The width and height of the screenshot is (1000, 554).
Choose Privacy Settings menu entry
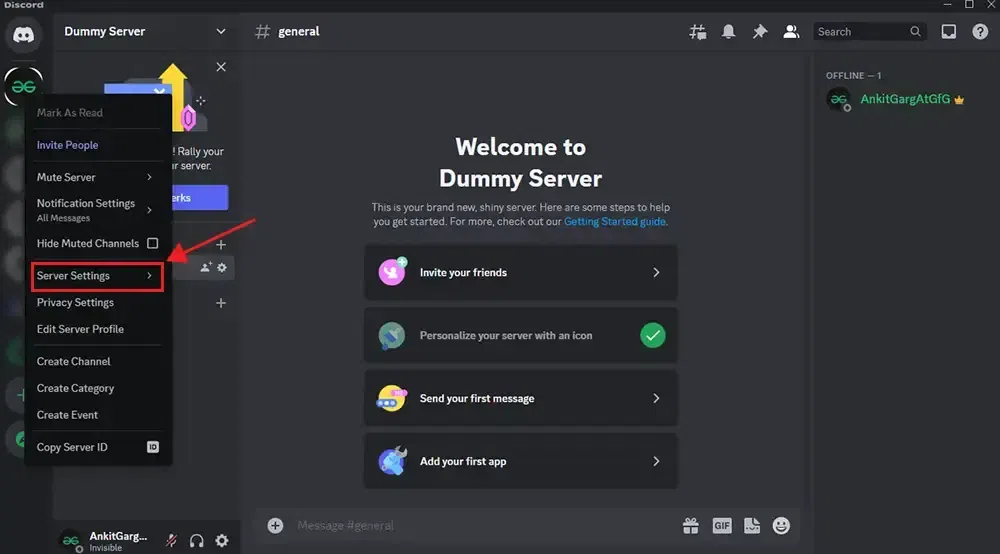[97, 302]
